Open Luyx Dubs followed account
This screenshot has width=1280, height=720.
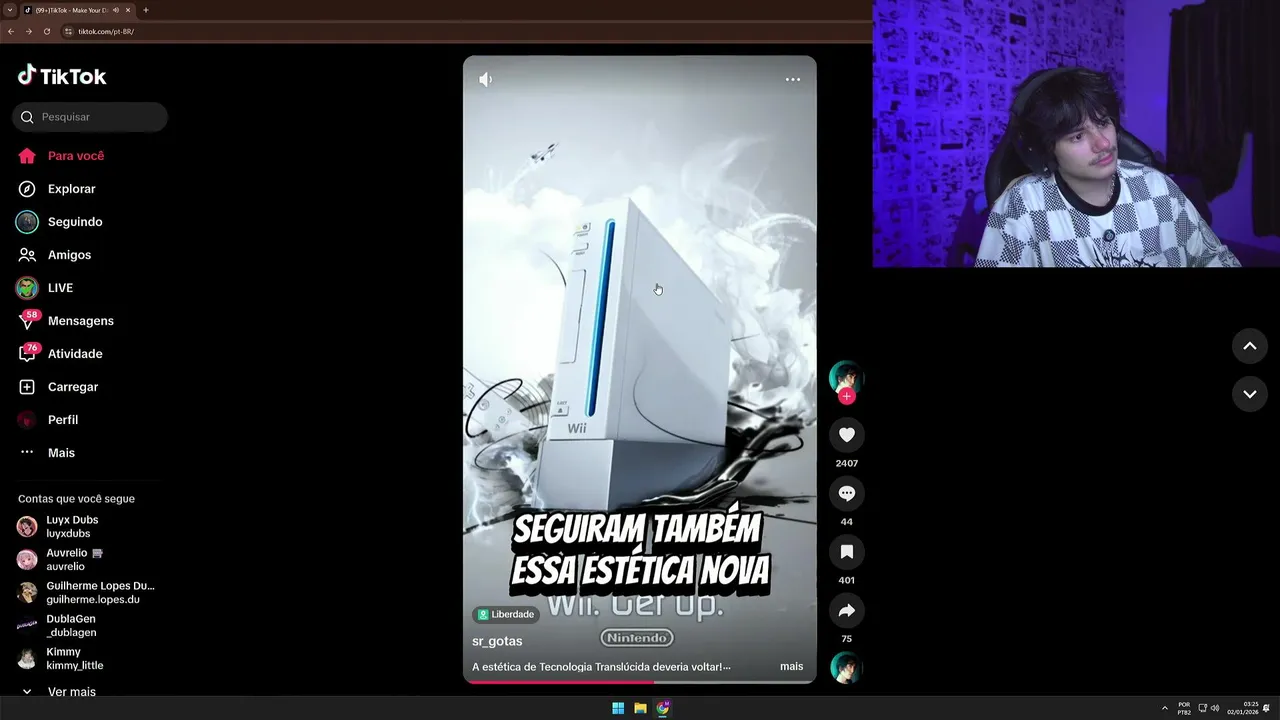pos(58,527)
